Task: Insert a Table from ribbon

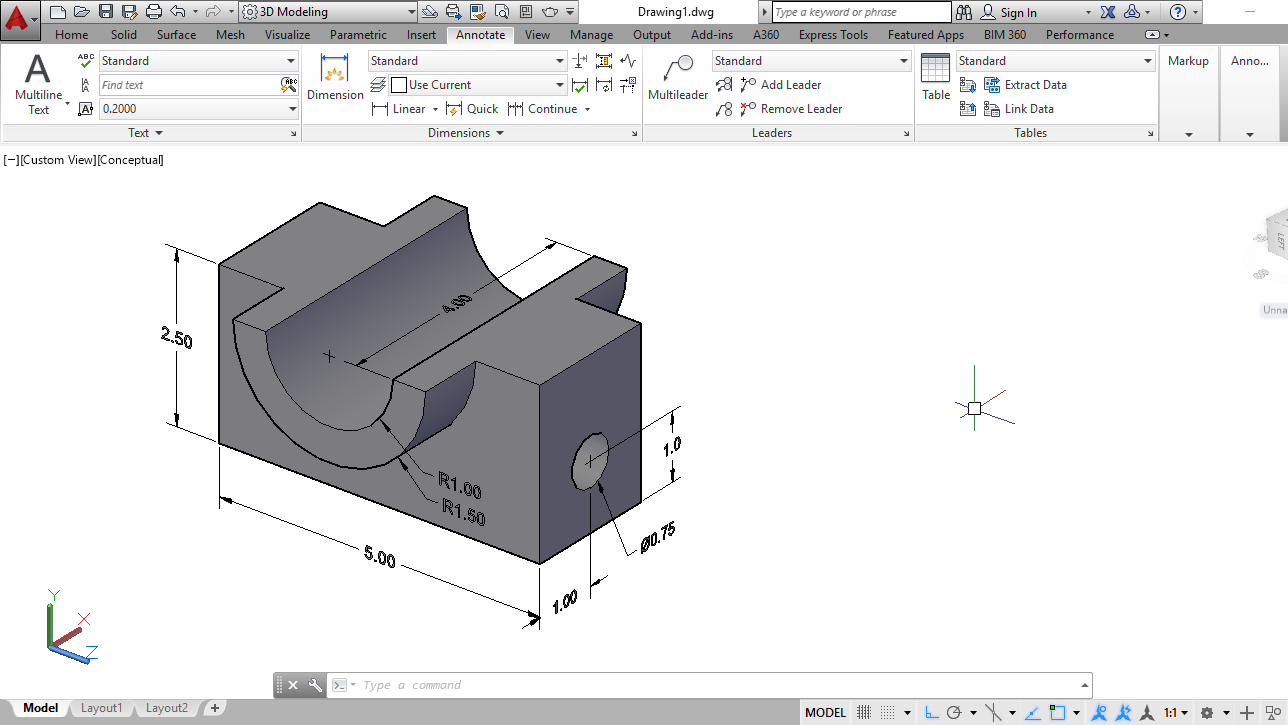Action: point(935,78)
